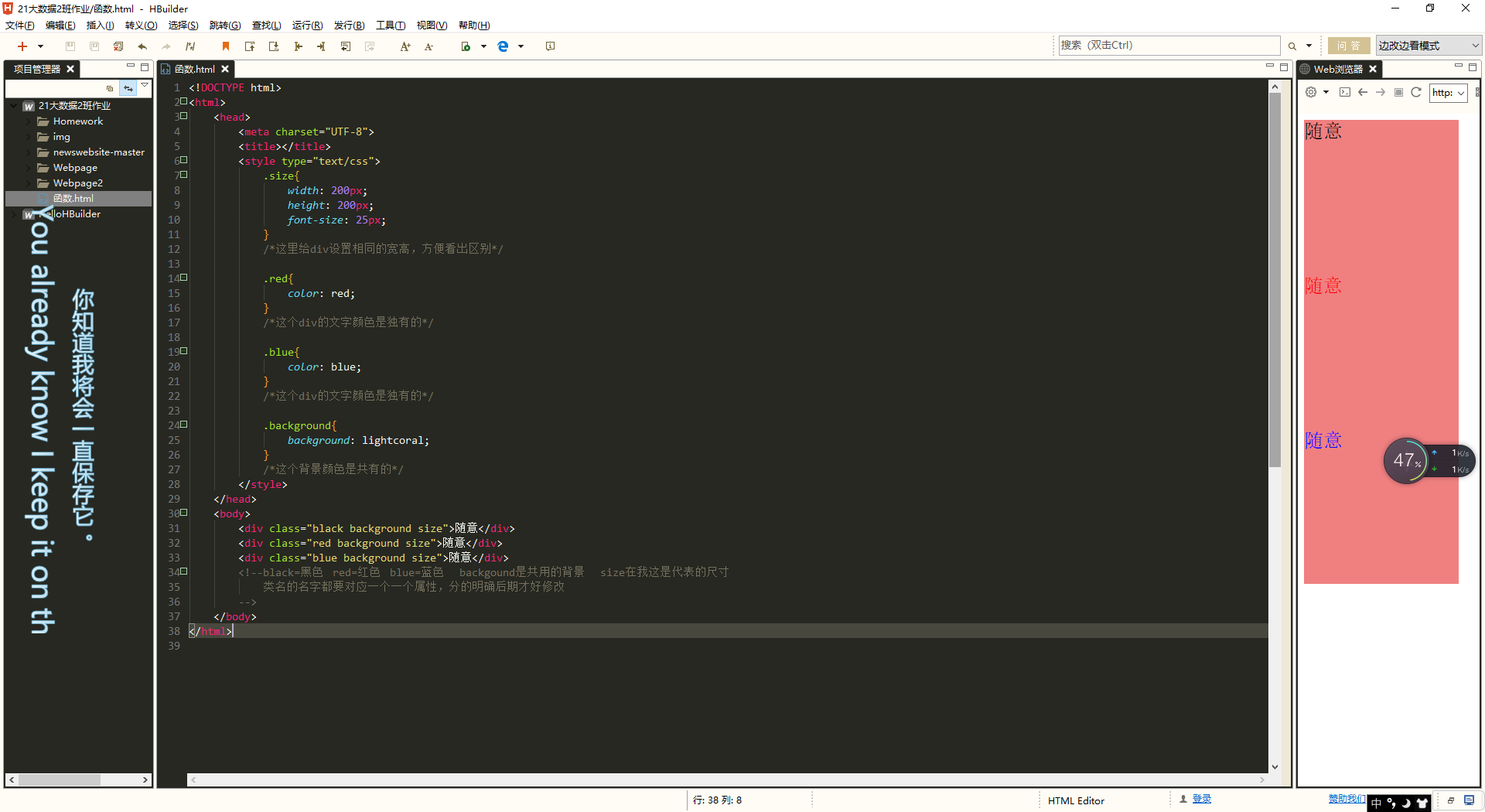Click the info tooltip icon in toolbar

550,46
